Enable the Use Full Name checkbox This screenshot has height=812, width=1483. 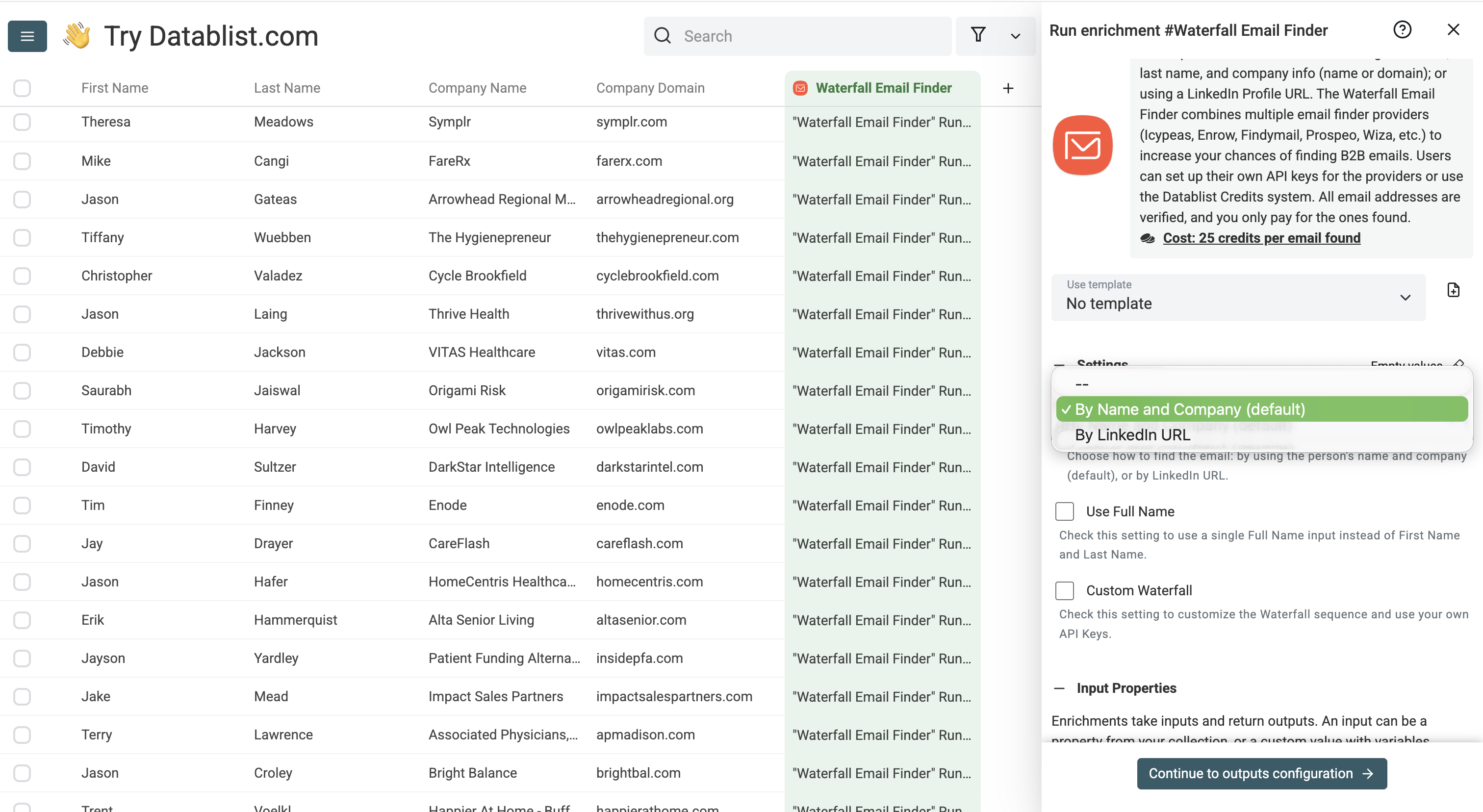pyautogui.click(x=1065, y=511)
